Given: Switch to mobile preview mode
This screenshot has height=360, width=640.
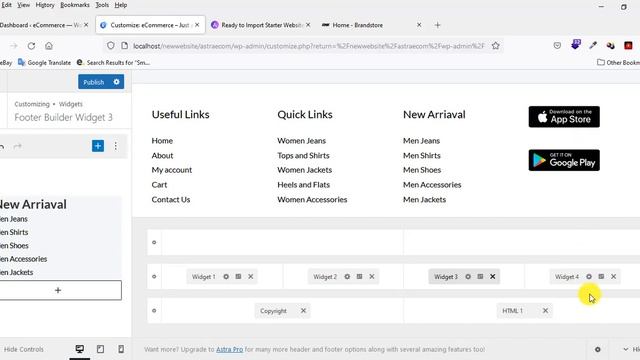Looking at the screenshot, I should (x=121, y=349).
